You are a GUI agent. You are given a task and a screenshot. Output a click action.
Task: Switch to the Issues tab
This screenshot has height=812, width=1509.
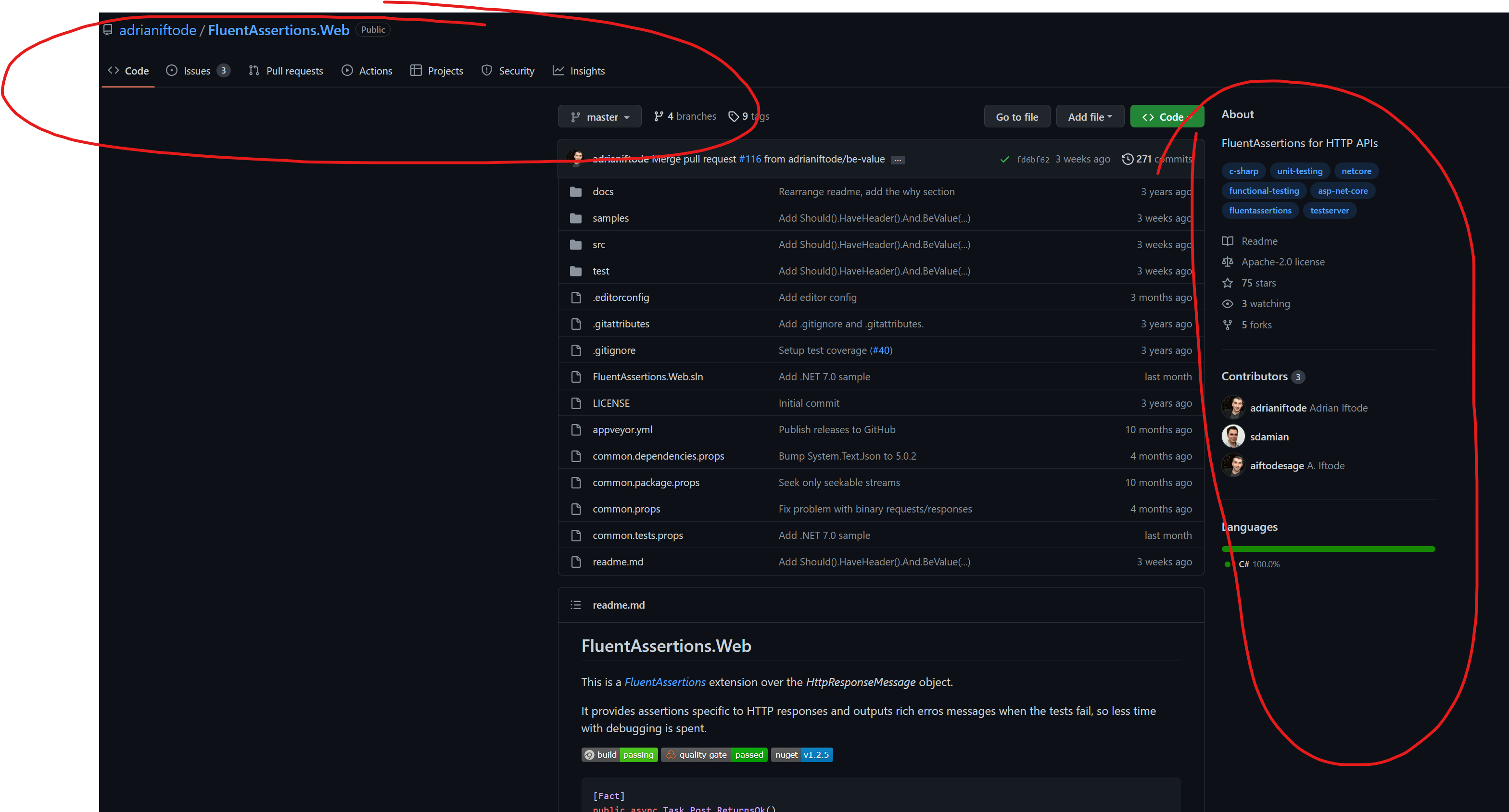197,71
